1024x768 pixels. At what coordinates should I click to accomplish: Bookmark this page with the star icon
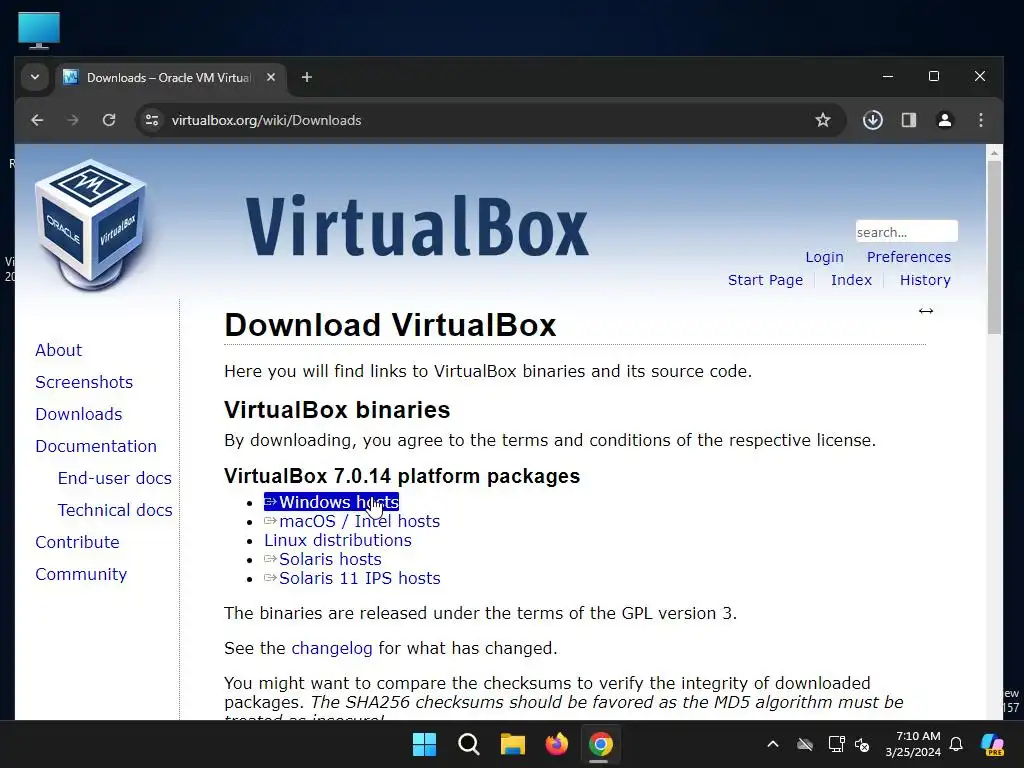point(823,120)
